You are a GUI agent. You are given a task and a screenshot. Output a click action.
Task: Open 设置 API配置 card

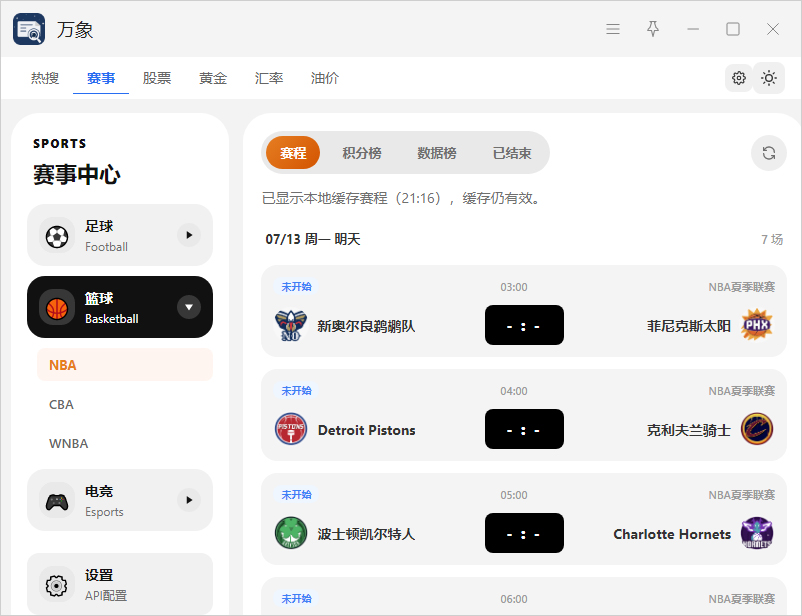[120, 584]
